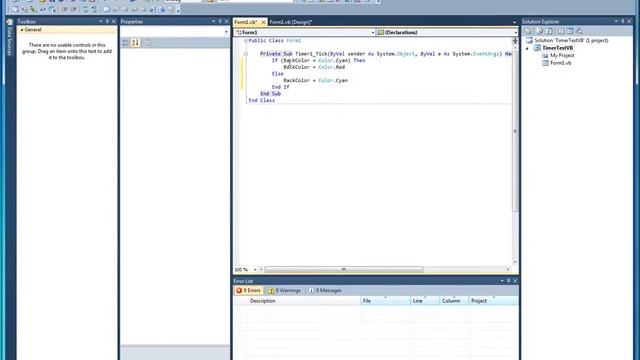Image resolution: width=640 pixels, height=360 pixels.
Task: Close the Toolbox panel
Action: (x=114, y=21)
